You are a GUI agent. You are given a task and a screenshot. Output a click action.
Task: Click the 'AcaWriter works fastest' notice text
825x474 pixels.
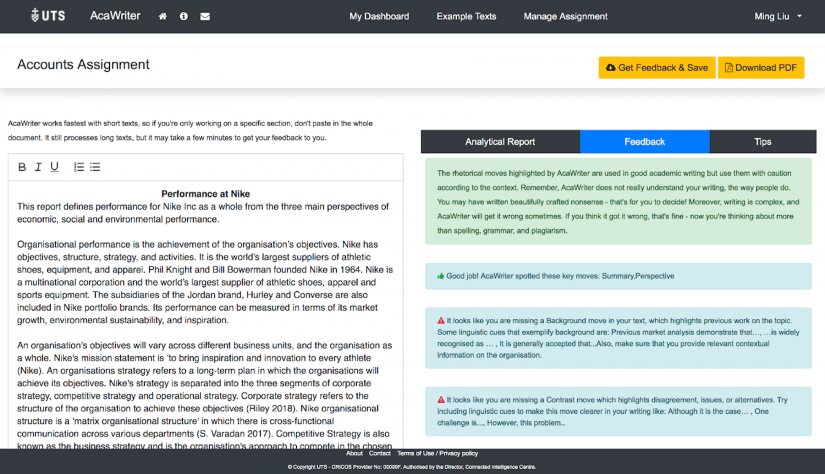pos(190,130)
